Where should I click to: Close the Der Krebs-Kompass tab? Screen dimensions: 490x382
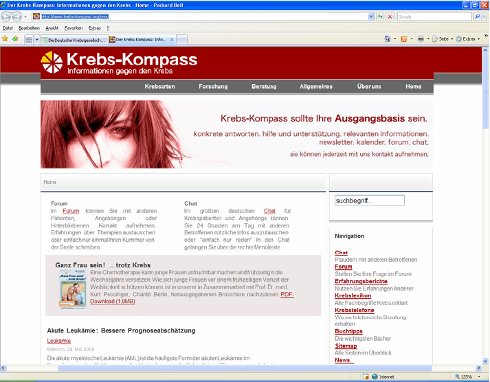tap(171, 39)
